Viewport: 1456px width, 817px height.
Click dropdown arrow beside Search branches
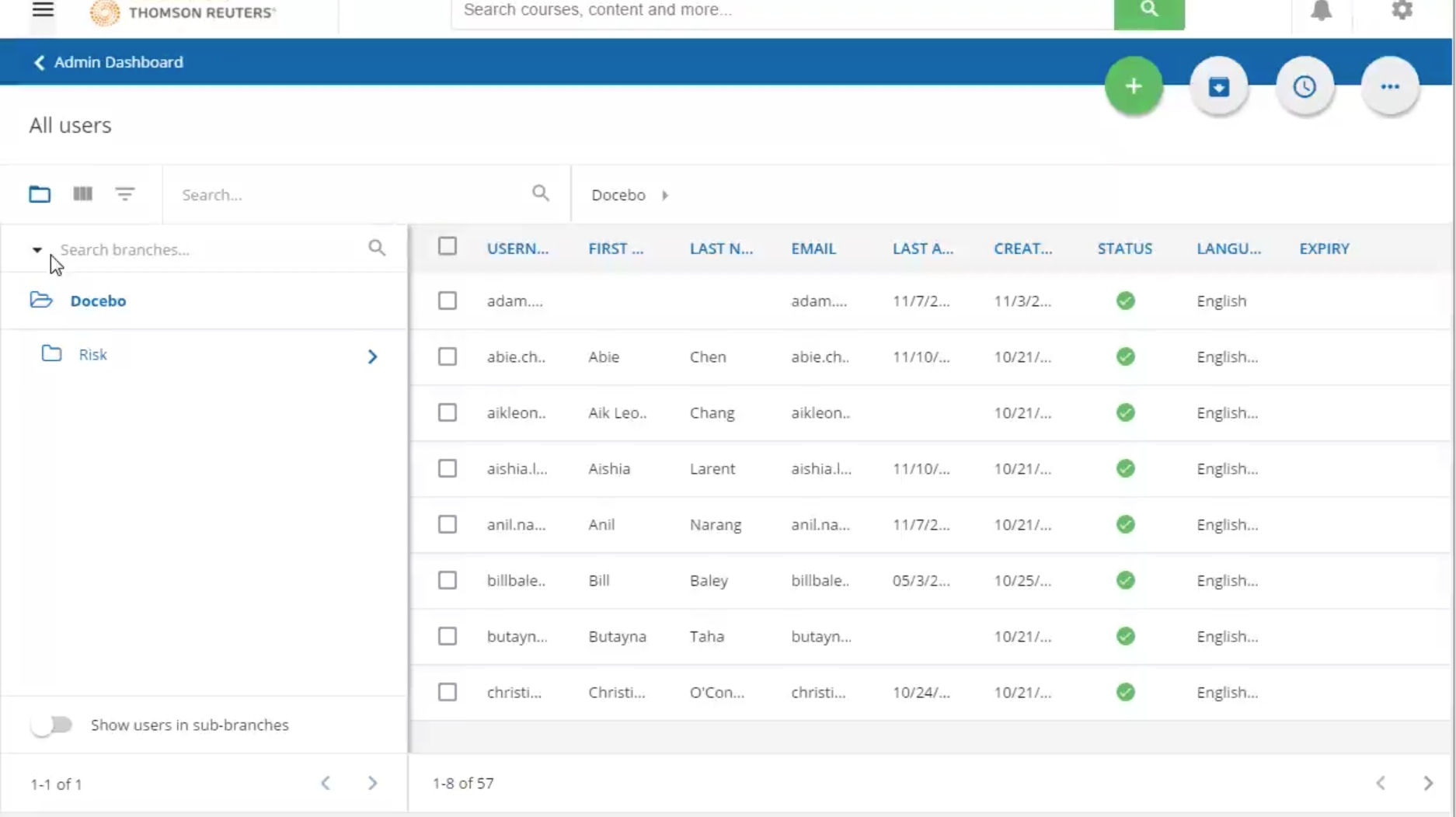coord(37,250)
